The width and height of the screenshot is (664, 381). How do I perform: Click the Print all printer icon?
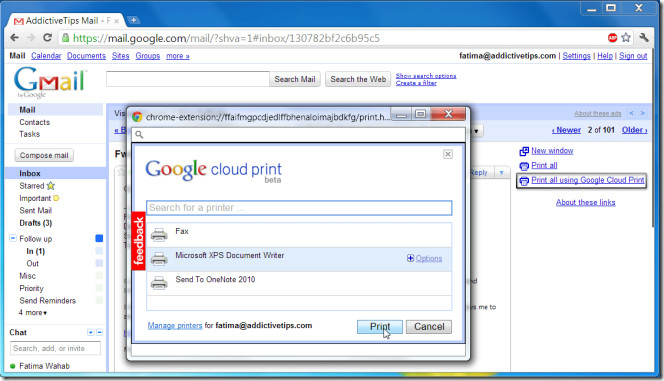click(x=524, y=166)
